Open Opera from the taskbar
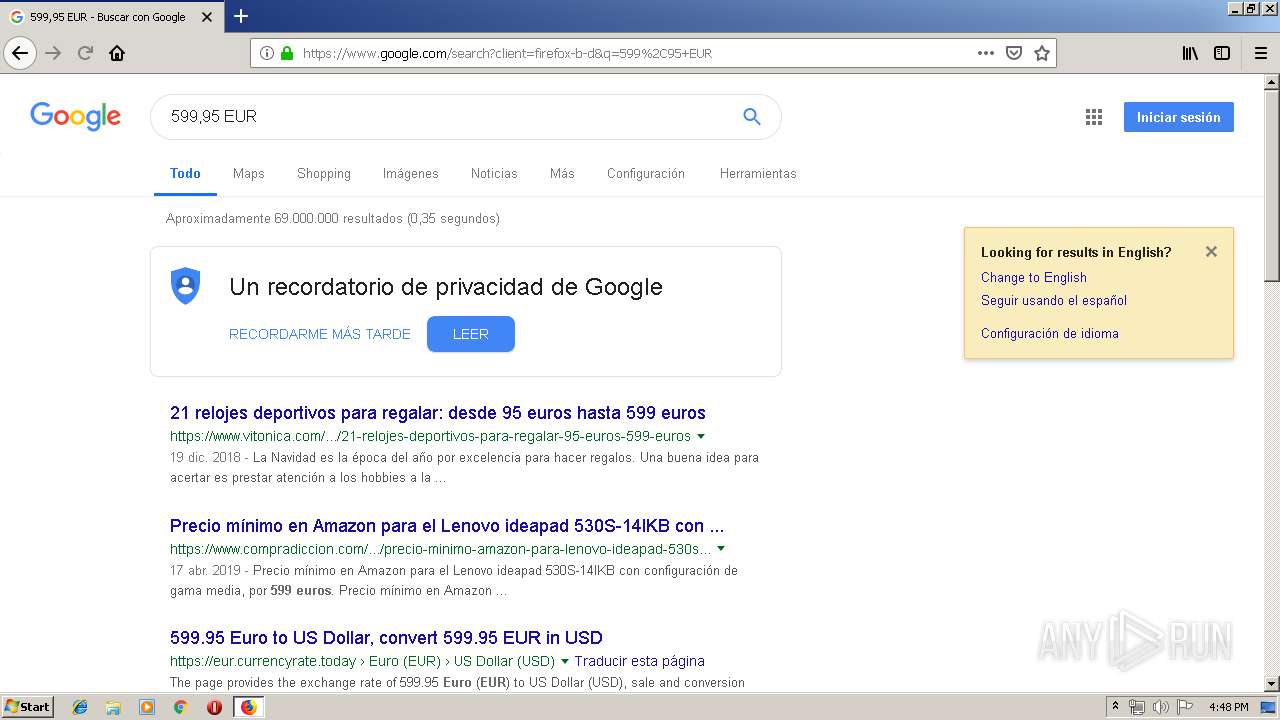 (x=214, y=707)
